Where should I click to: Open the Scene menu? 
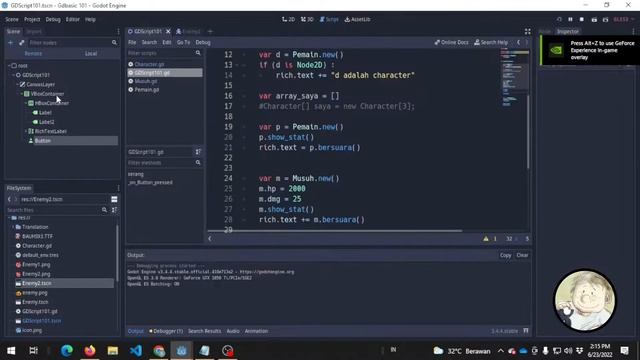[x=12, y=19]
